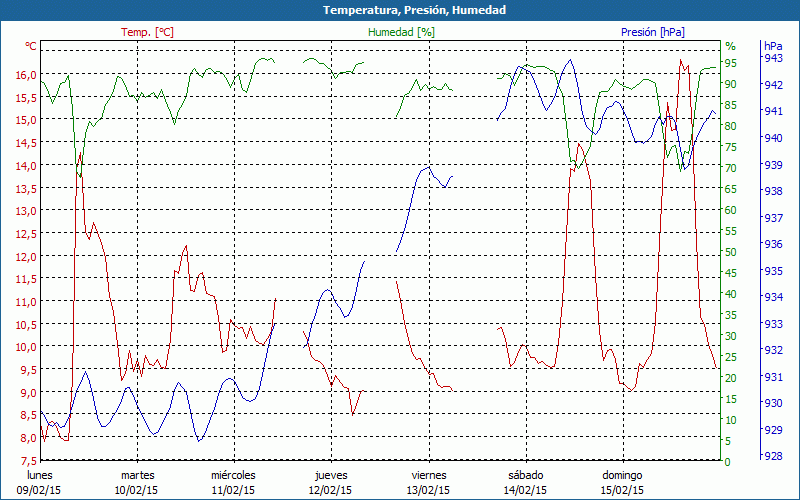Click the 50 humidity axis value
800x500 pixels.
pyautogui.click(x=731, y=252)
